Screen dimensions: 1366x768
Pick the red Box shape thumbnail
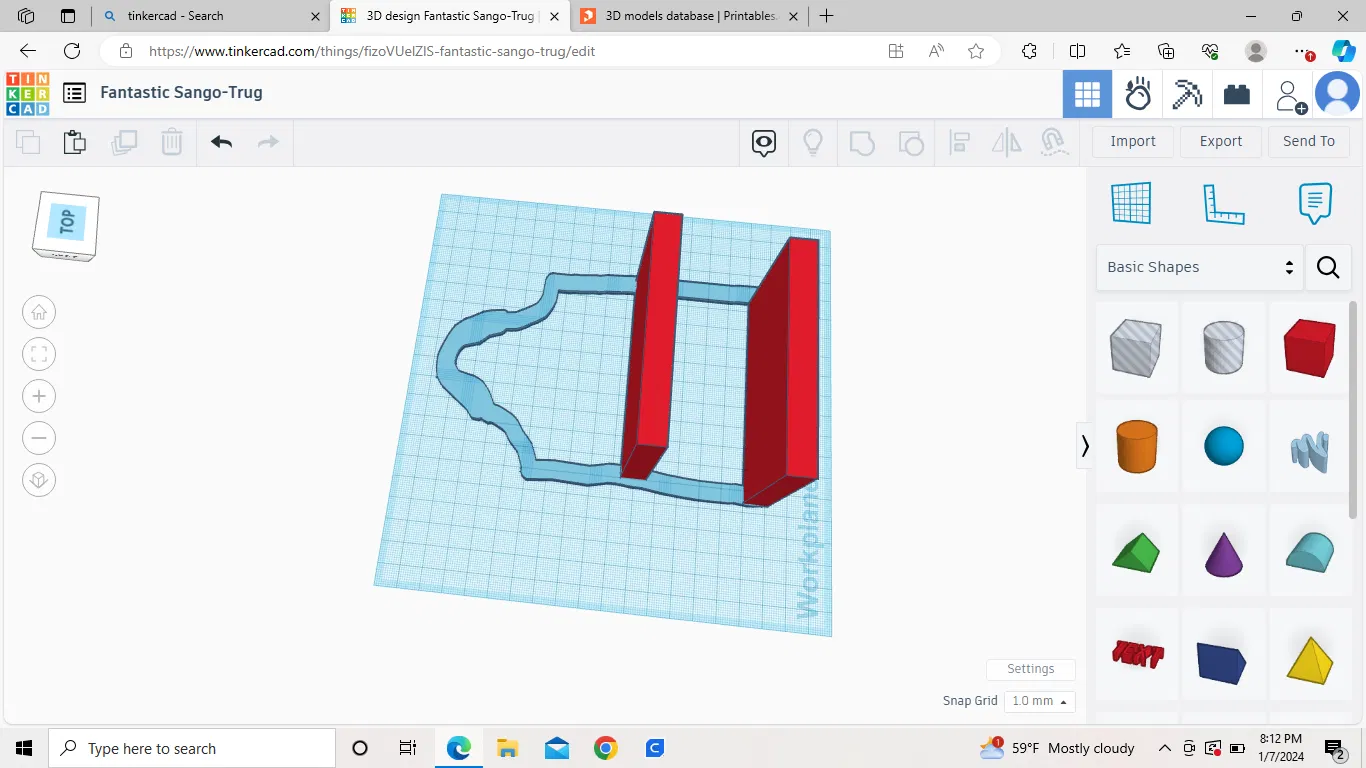pos(1309,347)
